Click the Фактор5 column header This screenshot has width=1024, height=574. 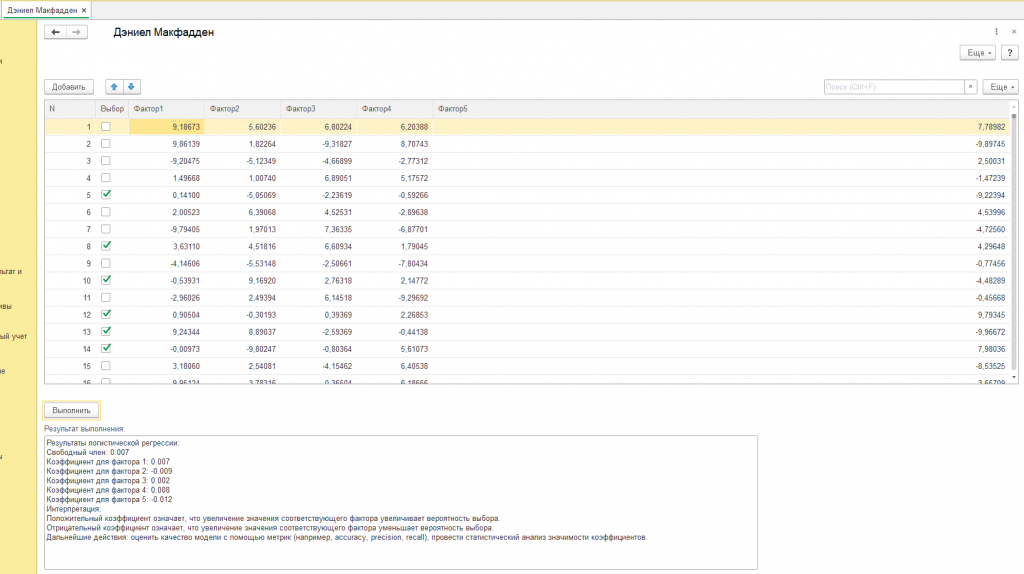(x=721, y=109)
